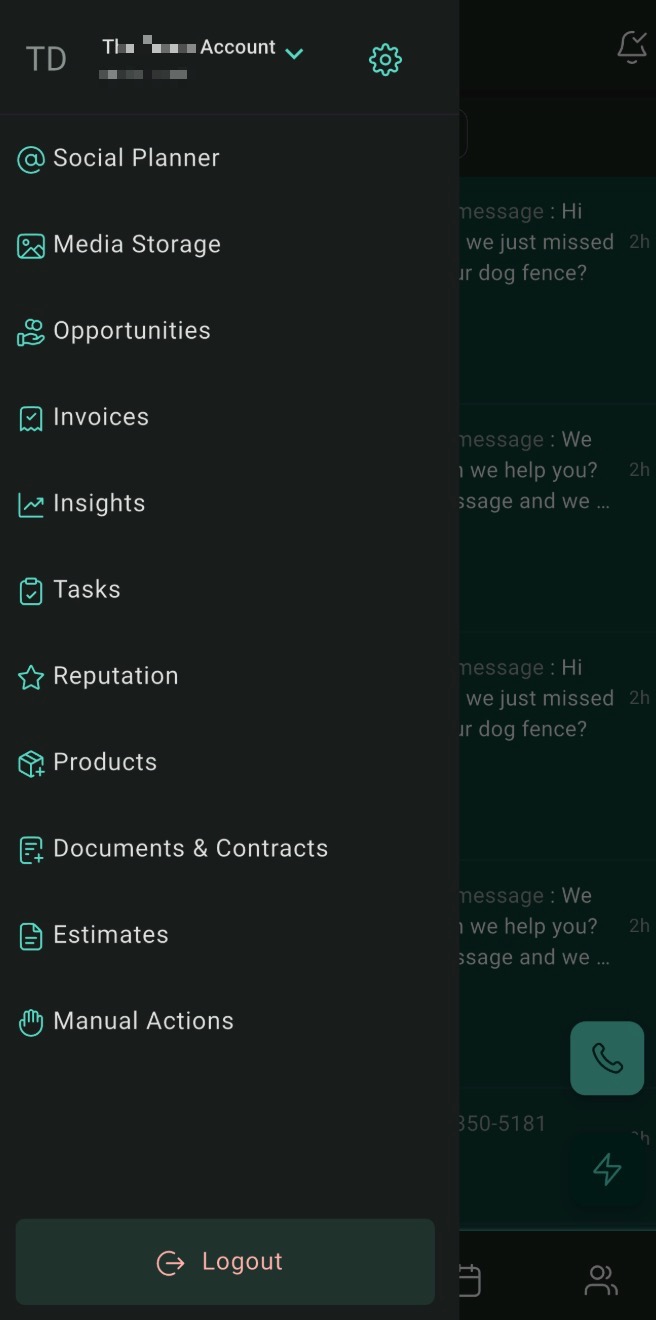Click the Reputation star icon
This screenshot has height=1320, width=656.
[x=31, y=678]
